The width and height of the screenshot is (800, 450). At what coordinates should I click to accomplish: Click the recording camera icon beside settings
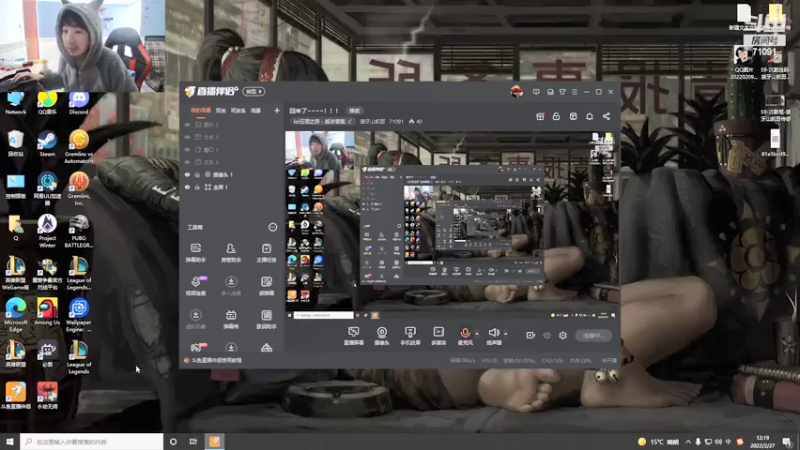[x=530, y=335]
